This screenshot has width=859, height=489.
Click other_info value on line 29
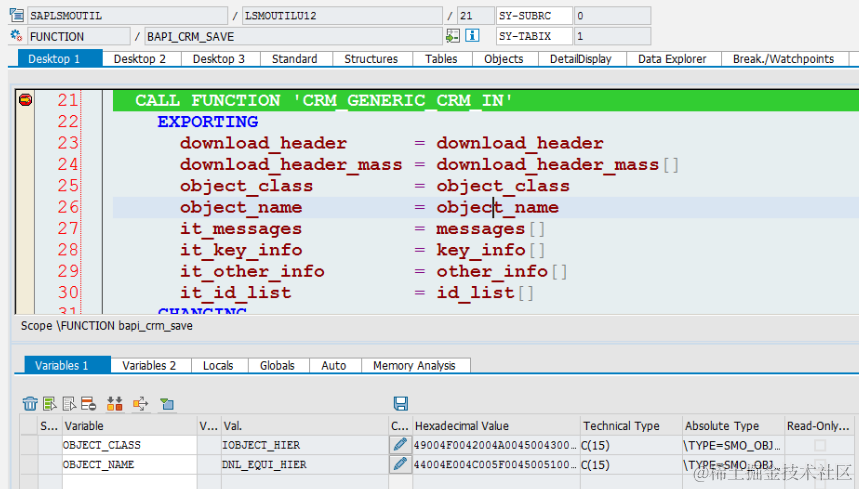pos(492,271)
